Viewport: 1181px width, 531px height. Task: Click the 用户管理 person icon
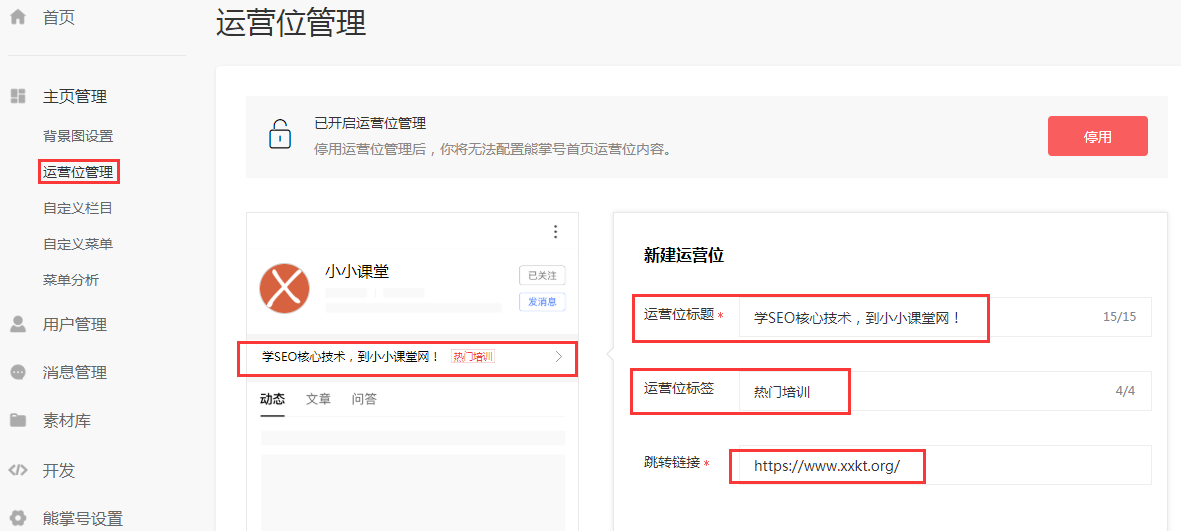[x=17, y=324]
